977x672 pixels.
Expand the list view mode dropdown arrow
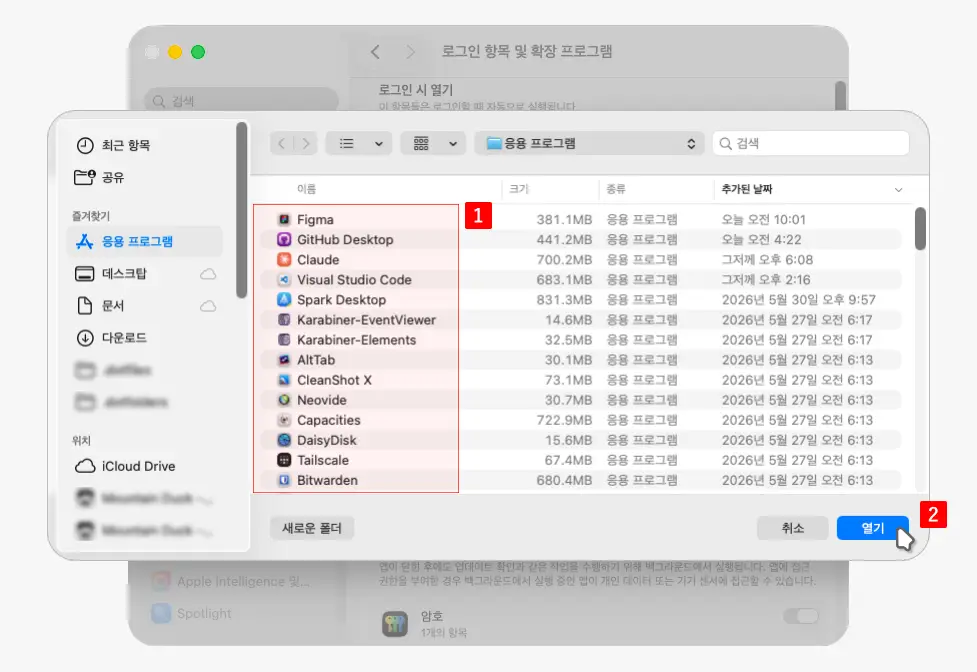pyautogui.click(x=378, y=144)
